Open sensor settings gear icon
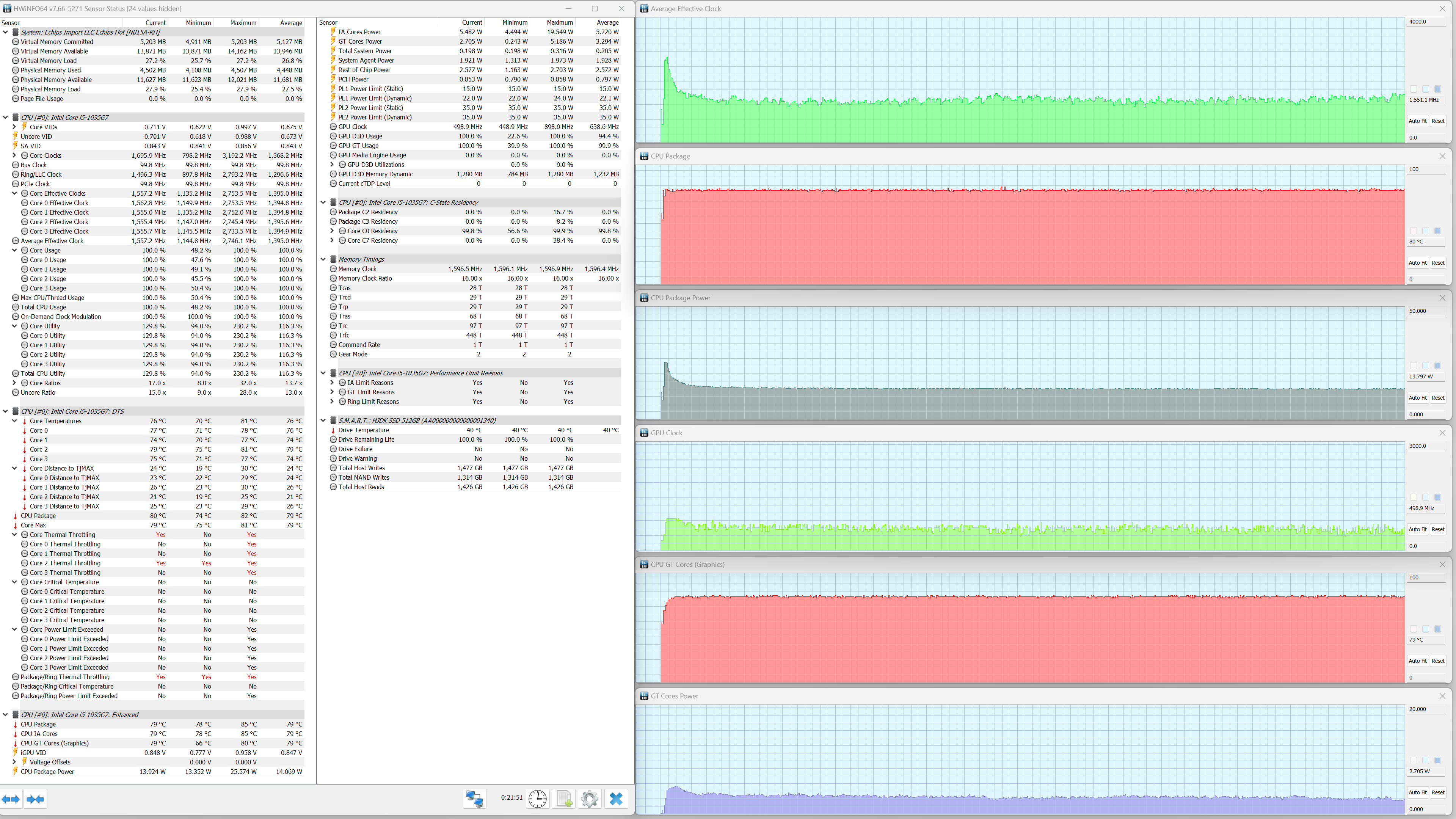Screen dimensions: 1456x819 tap(589, 798)
